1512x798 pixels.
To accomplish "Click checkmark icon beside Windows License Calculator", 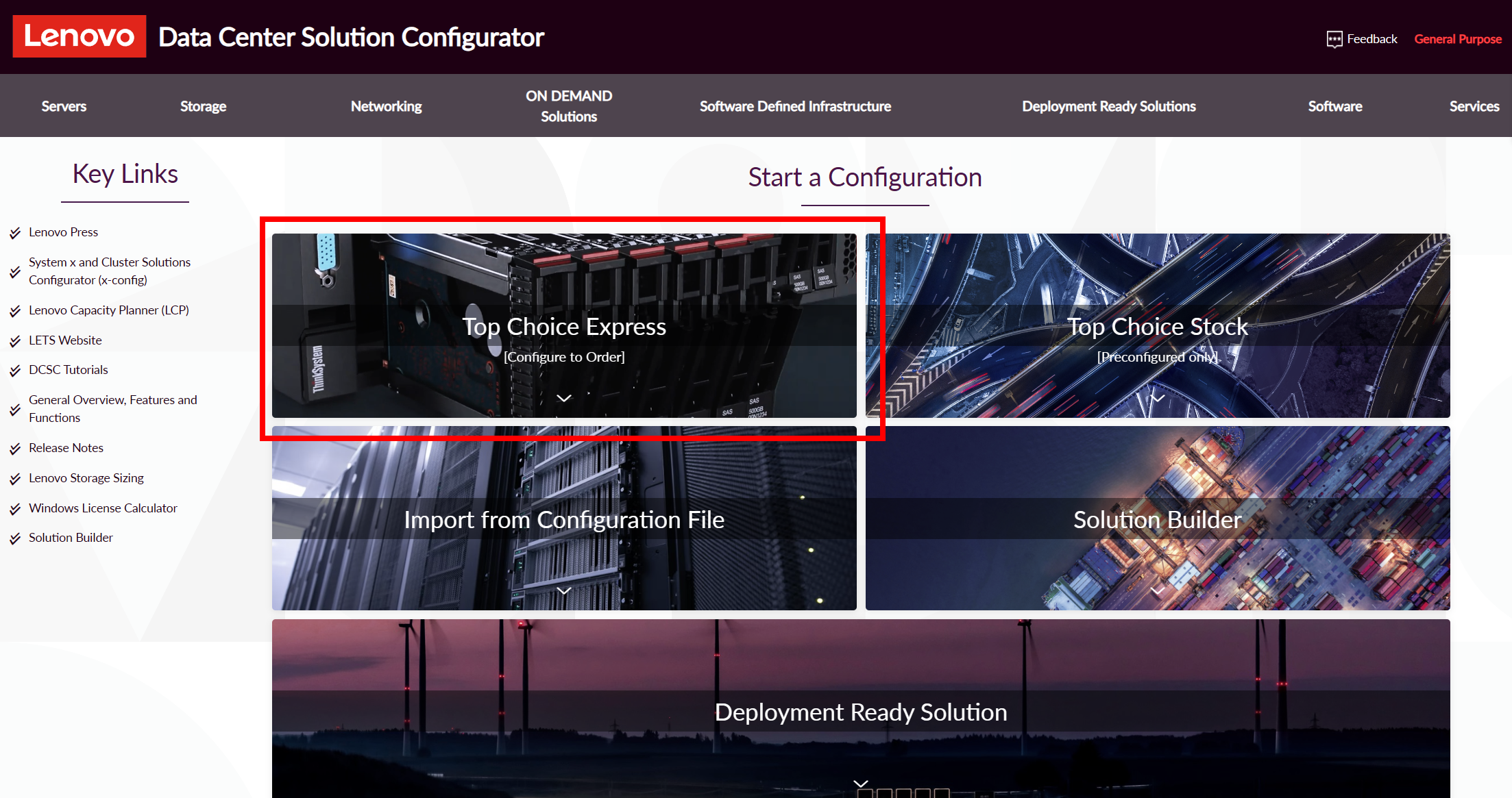I will click(15, 509).
